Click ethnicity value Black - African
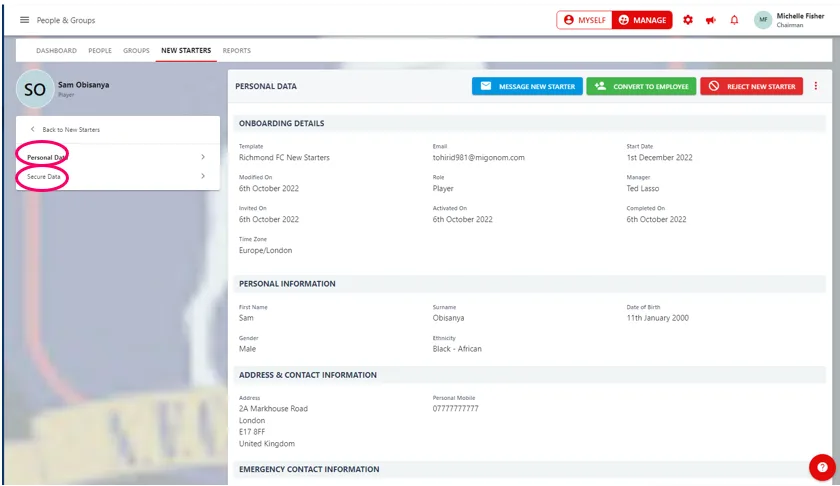840x486 pixels. (x=457, y=349)
